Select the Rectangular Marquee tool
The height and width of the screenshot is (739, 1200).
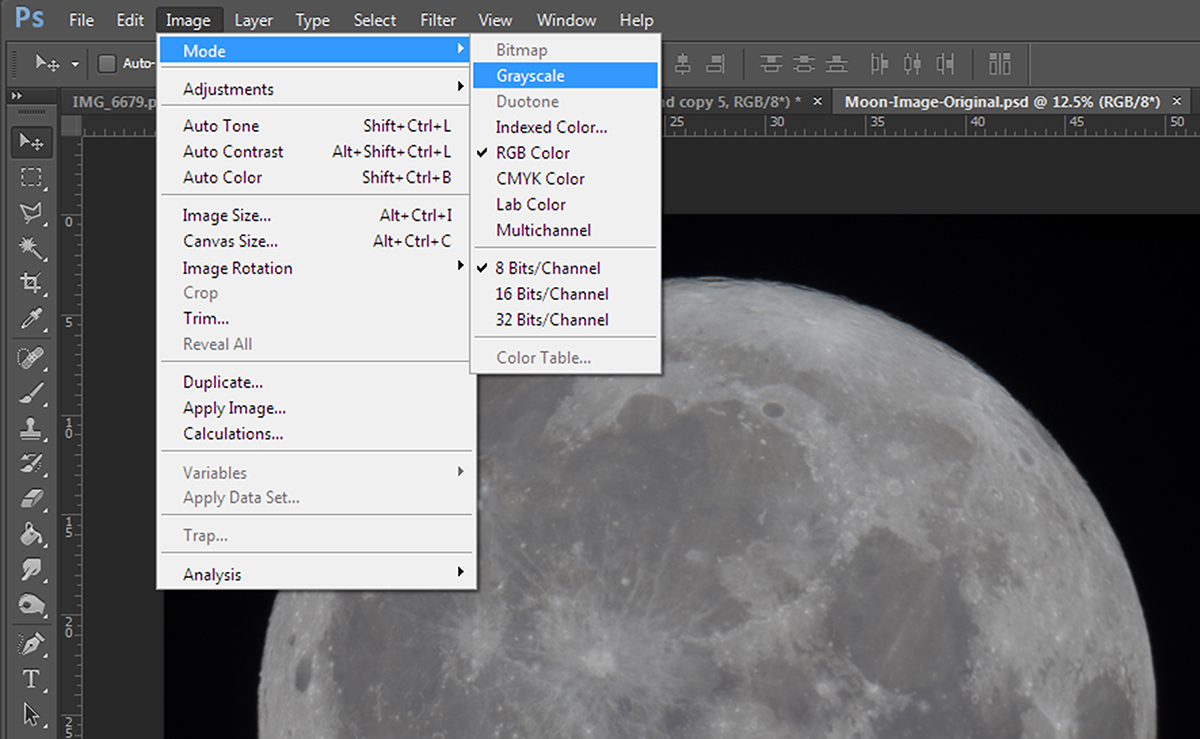click(31, 178)
